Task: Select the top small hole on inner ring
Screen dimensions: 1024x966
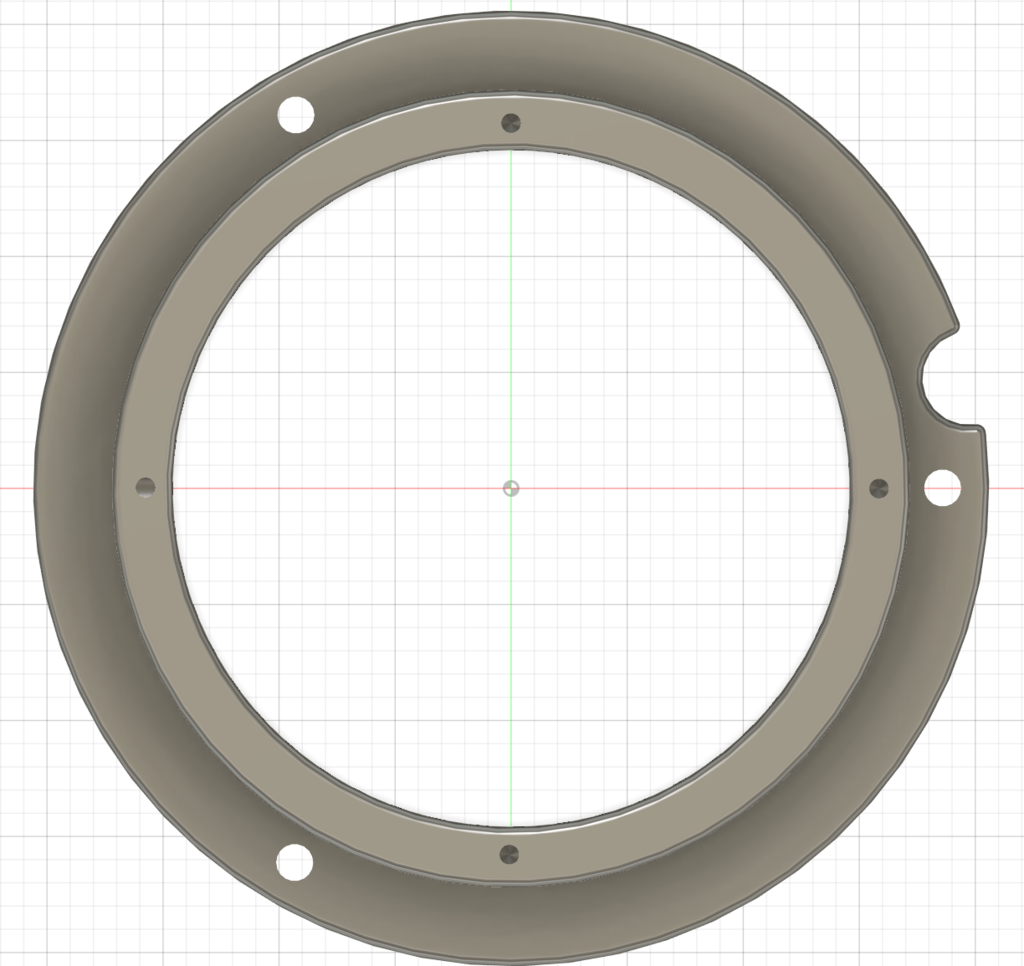Action: [x=511, y=123]
